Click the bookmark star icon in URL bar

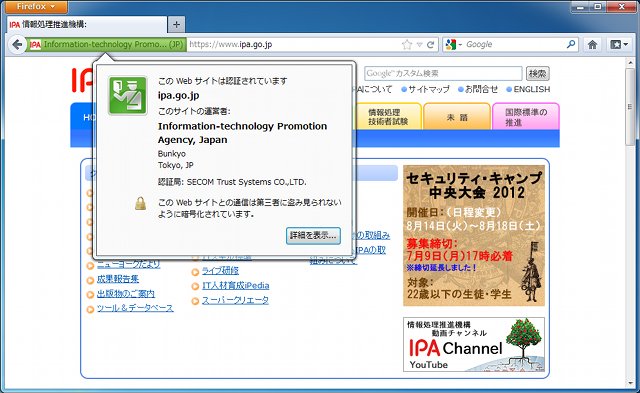[407, 44]
